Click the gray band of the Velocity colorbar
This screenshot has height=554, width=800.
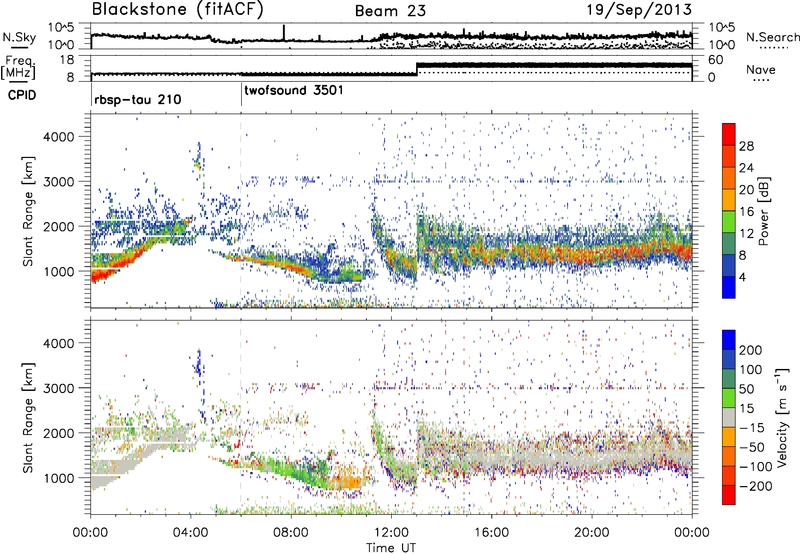pos(729,418)
